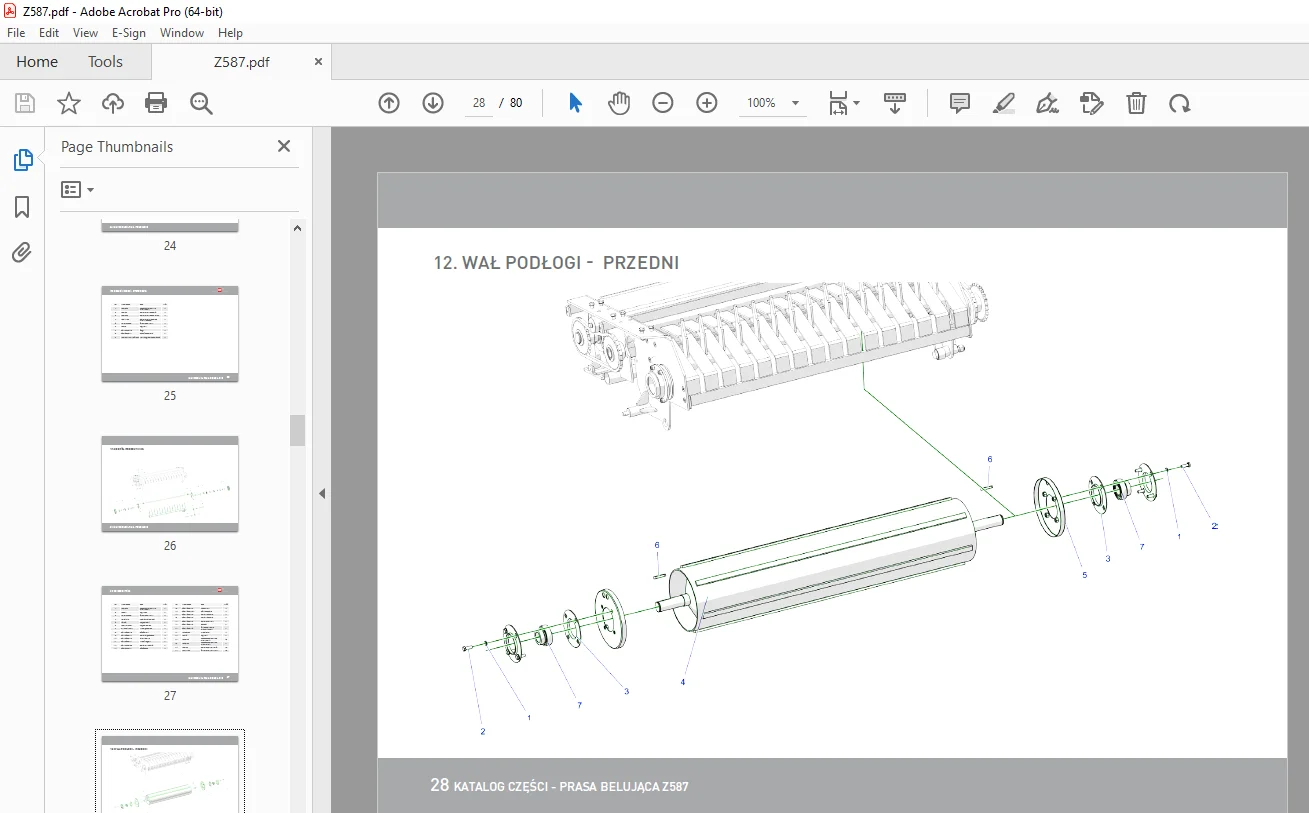Screen dimensions: 1309x813
Task: Select the page 25 thumbnail
Action: pyautogui.click(x=170, y=334)
